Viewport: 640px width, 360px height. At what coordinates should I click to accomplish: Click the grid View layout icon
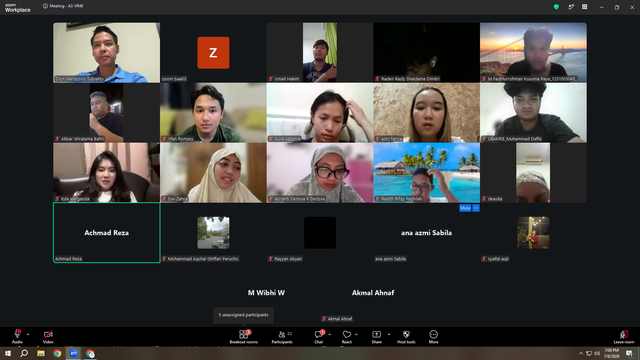[584, 7]
